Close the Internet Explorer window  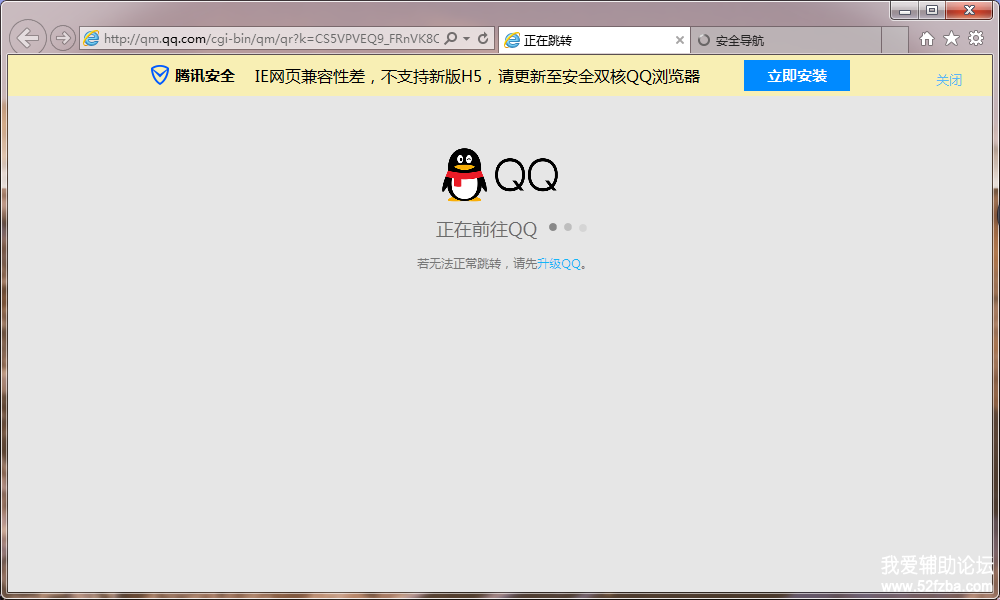[x=969, y=10]
